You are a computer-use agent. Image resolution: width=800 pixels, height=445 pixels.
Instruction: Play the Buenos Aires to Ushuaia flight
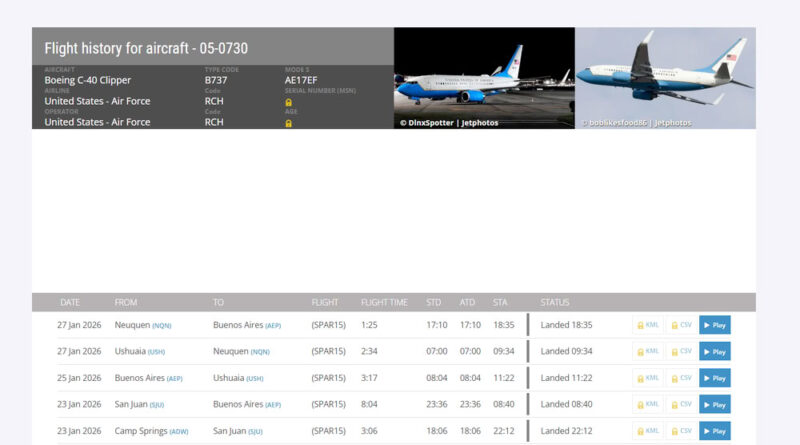point(714,378)
